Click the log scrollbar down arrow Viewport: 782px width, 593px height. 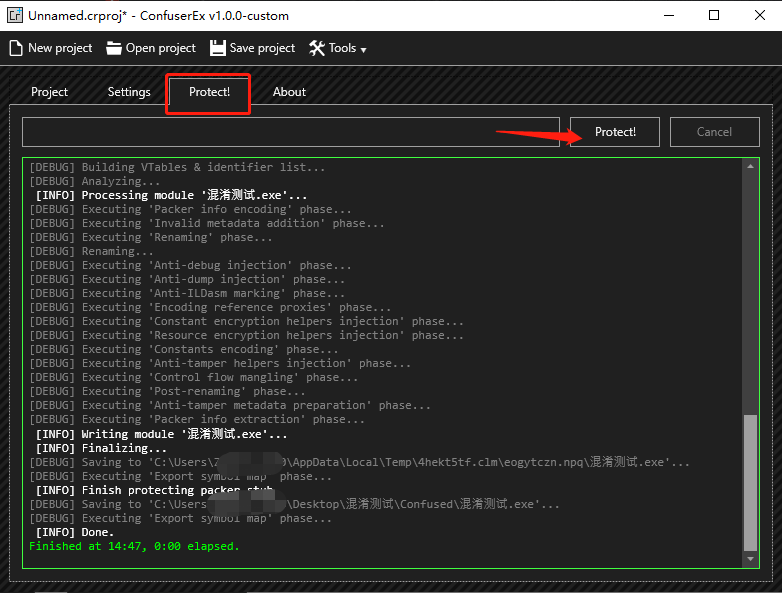point(750,559)
